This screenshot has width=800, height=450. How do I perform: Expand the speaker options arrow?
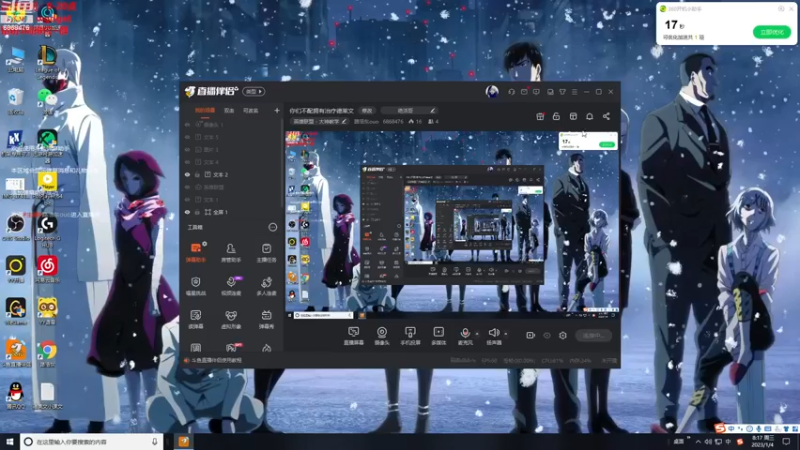pos(506,334)
